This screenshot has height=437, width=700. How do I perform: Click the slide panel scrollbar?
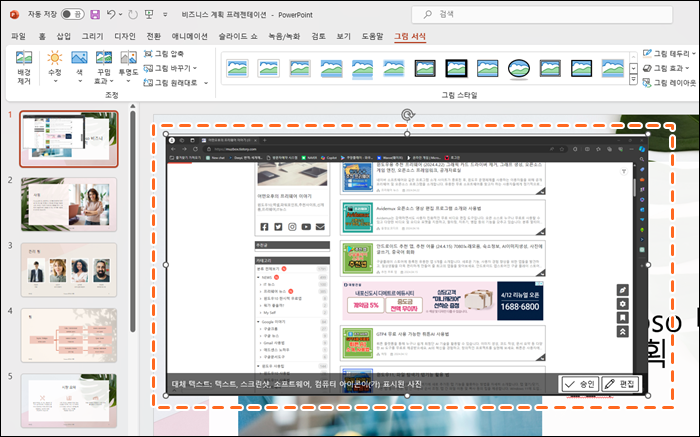coord(133,221)
